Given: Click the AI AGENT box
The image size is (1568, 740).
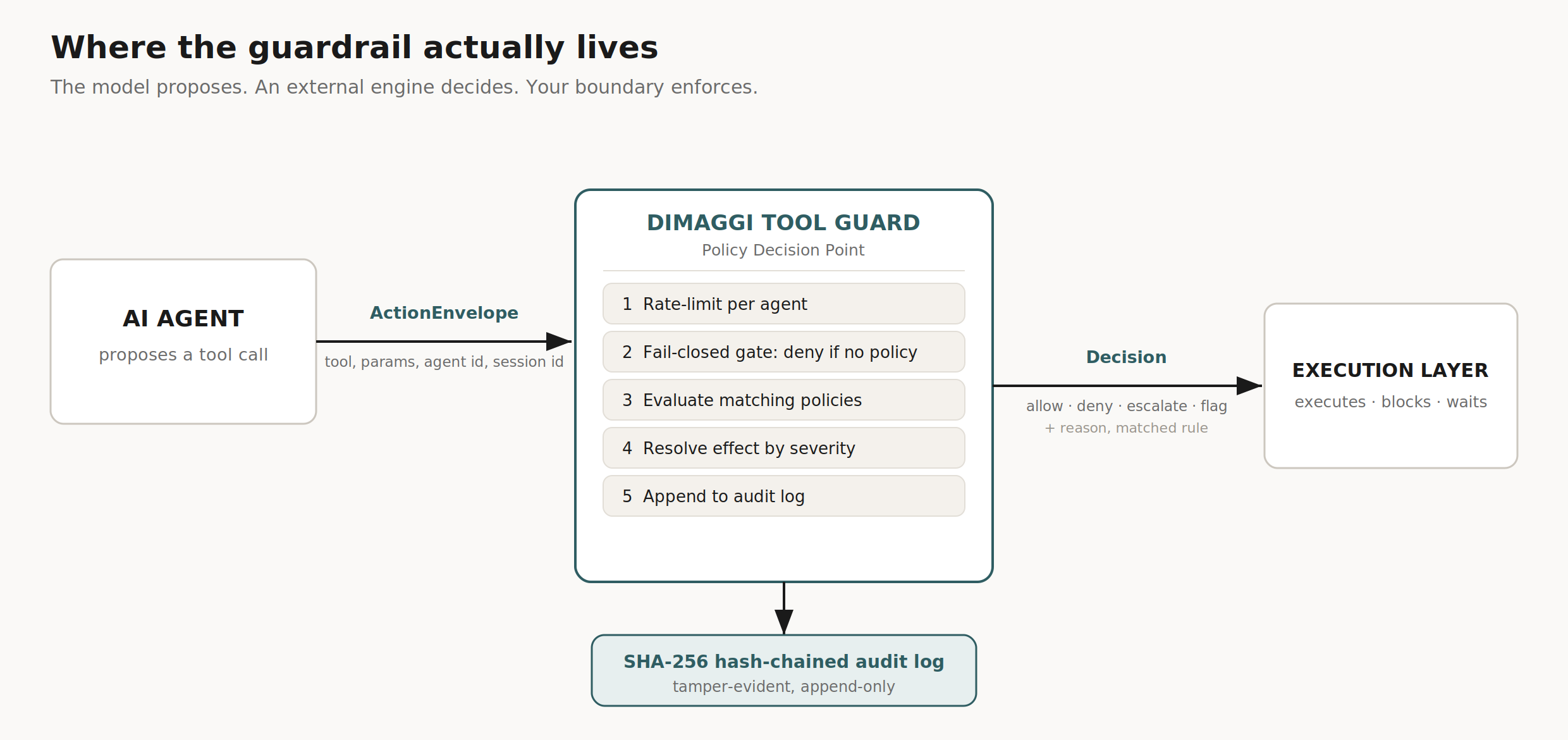Looking at the screenshot, I should [183, 342].
